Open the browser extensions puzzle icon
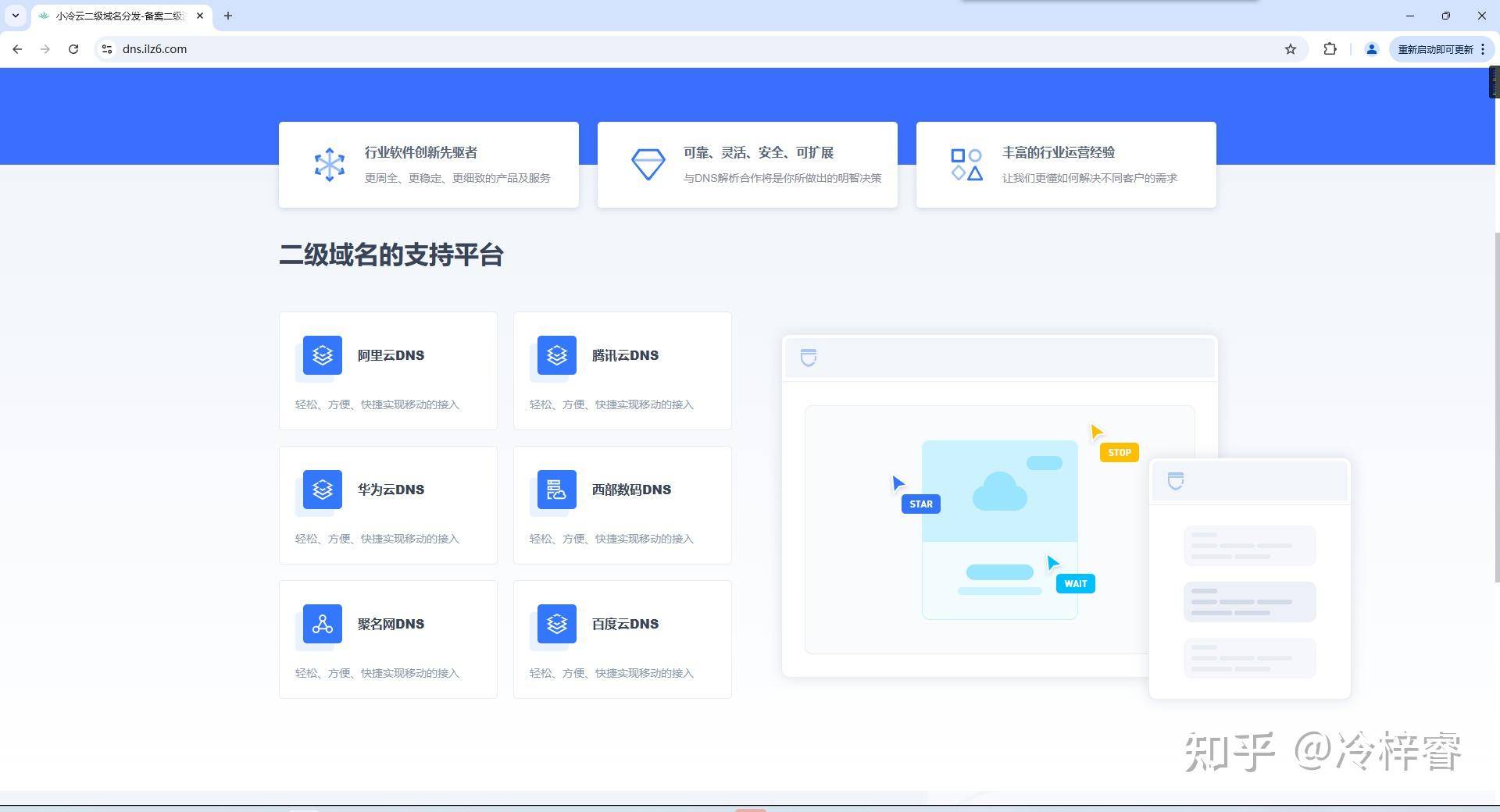Viewport: 1500px width, 812px height. pos(1330,49)
